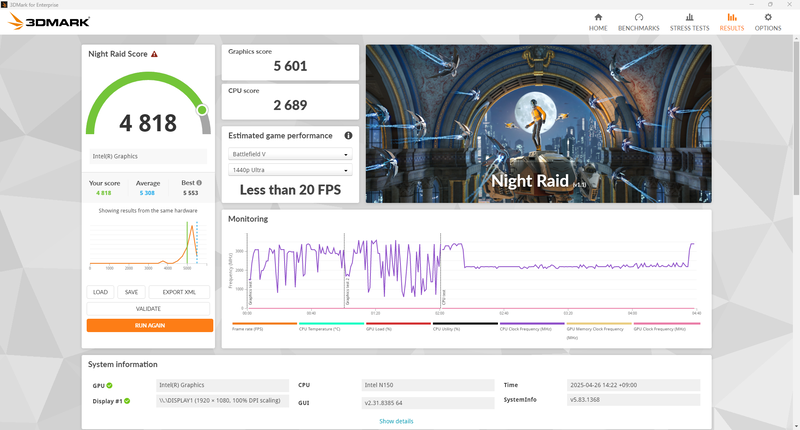Open the 1440p Ultra resolution dropdown

click(290, 170)
